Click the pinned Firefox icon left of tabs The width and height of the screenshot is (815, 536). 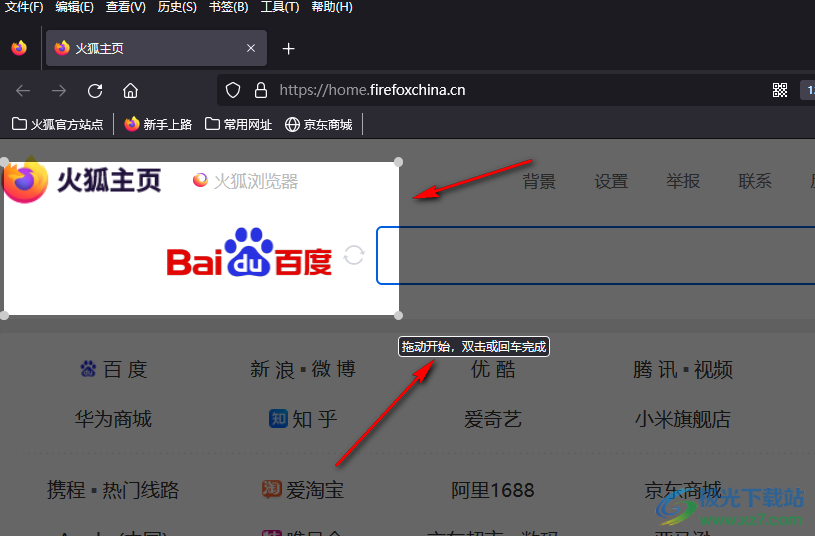click(19, 48)
